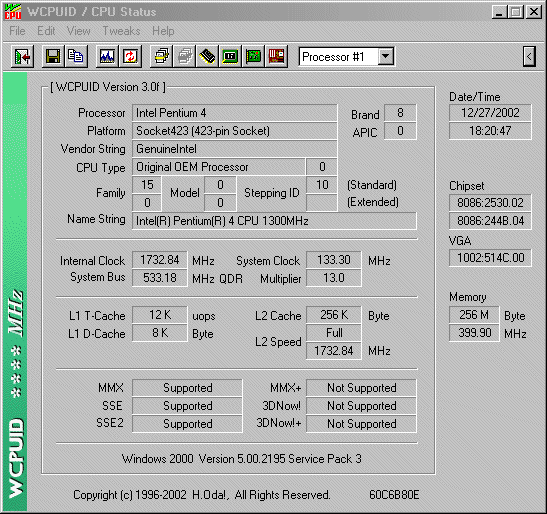Open the real-time clock graph icon
This screenshot has width=547, height=514.
pos(107,56)
